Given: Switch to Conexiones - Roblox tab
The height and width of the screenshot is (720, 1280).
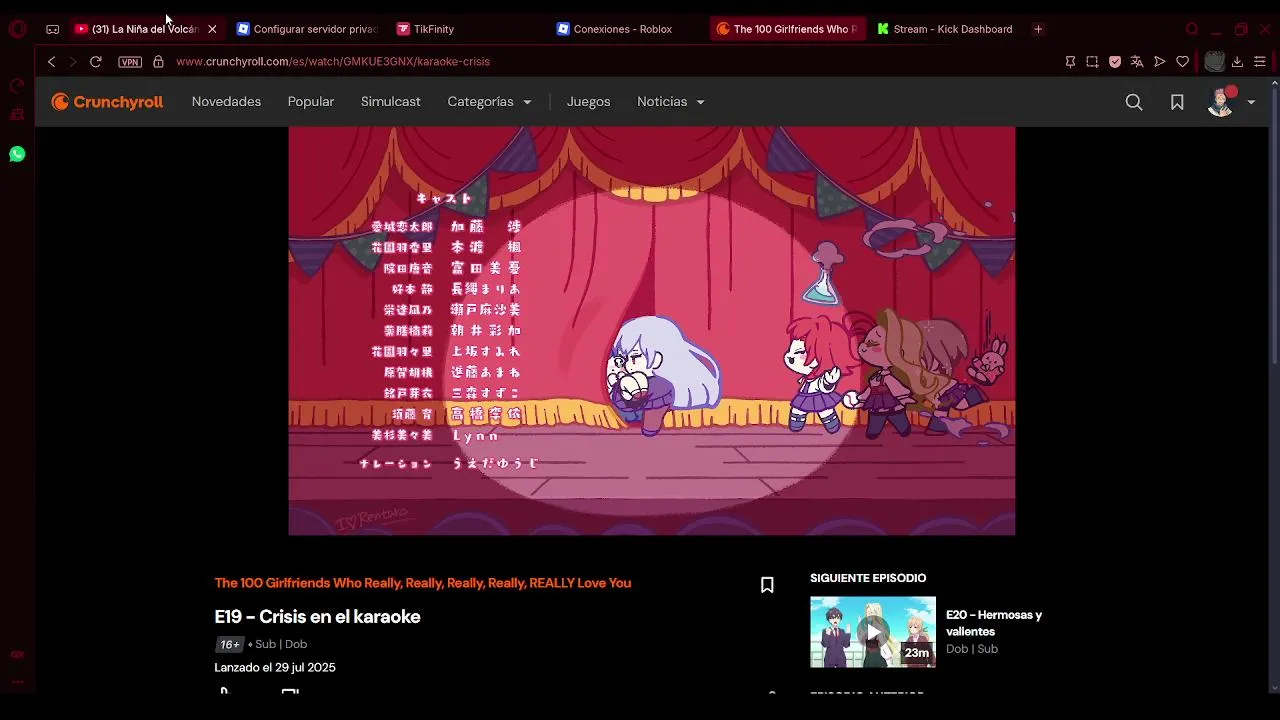Looking at the screenshot, I should [x=625, y=29].
